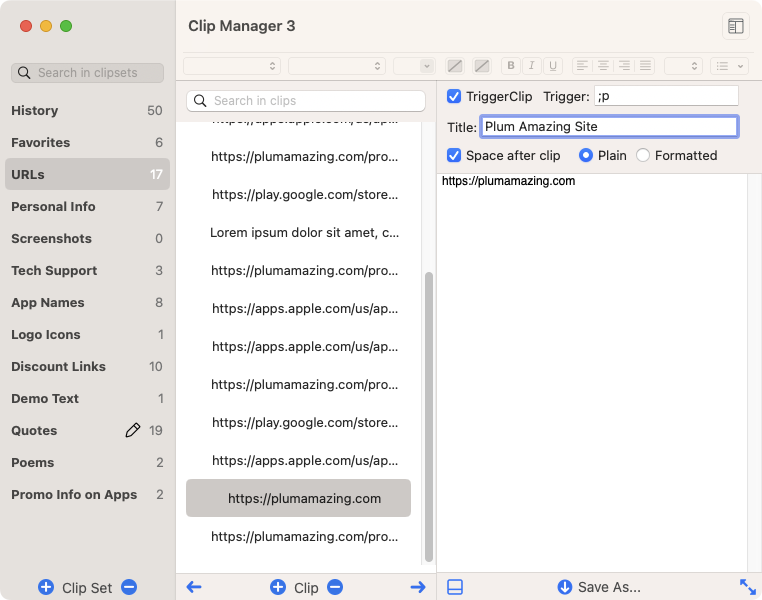Add a new Clip with plus

coord(278,587)
